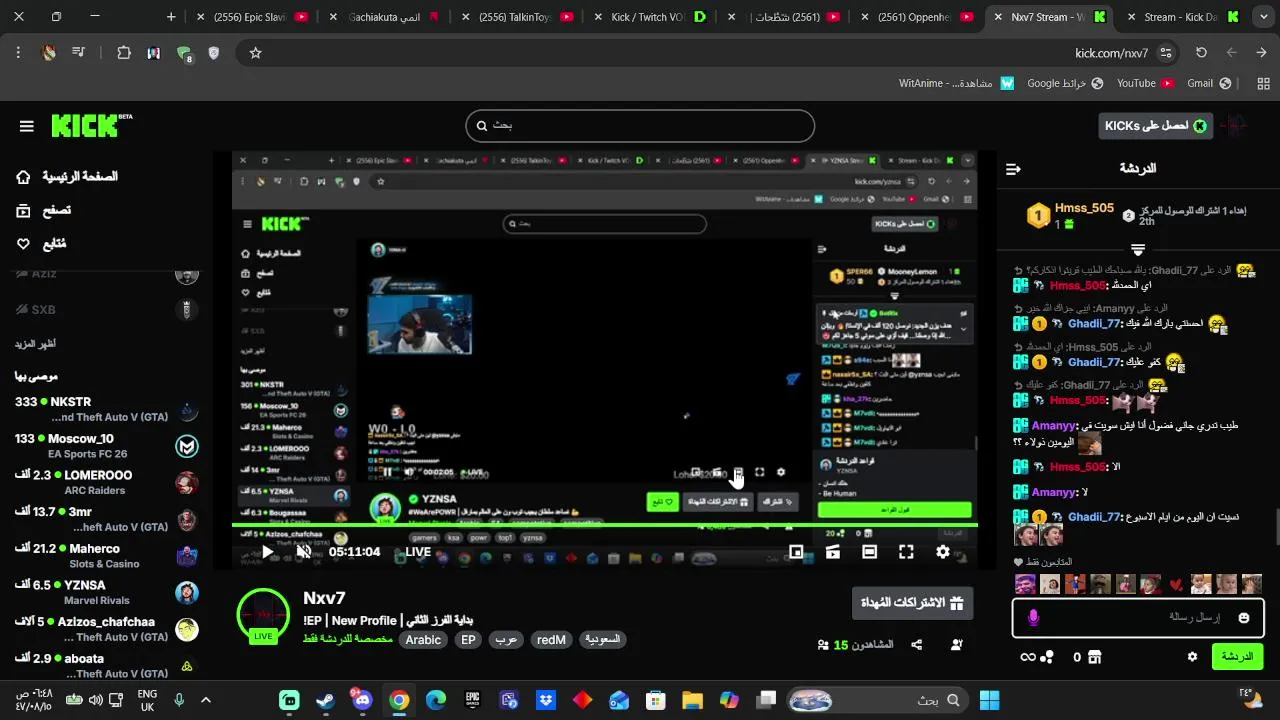This screenshot has height=720, width=1280.
Task: Show hidden system tray icons
Action: [206, 700]
